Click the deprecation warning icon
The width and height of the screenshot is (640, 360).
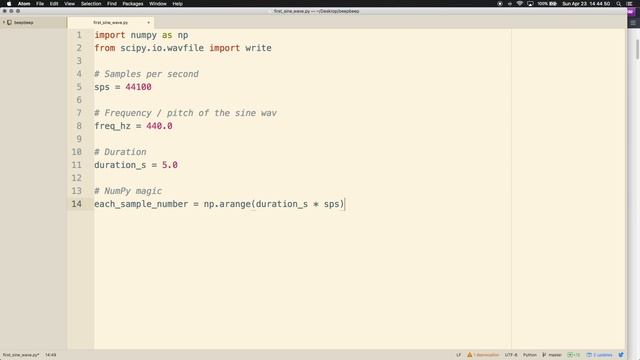click(469, 355)
